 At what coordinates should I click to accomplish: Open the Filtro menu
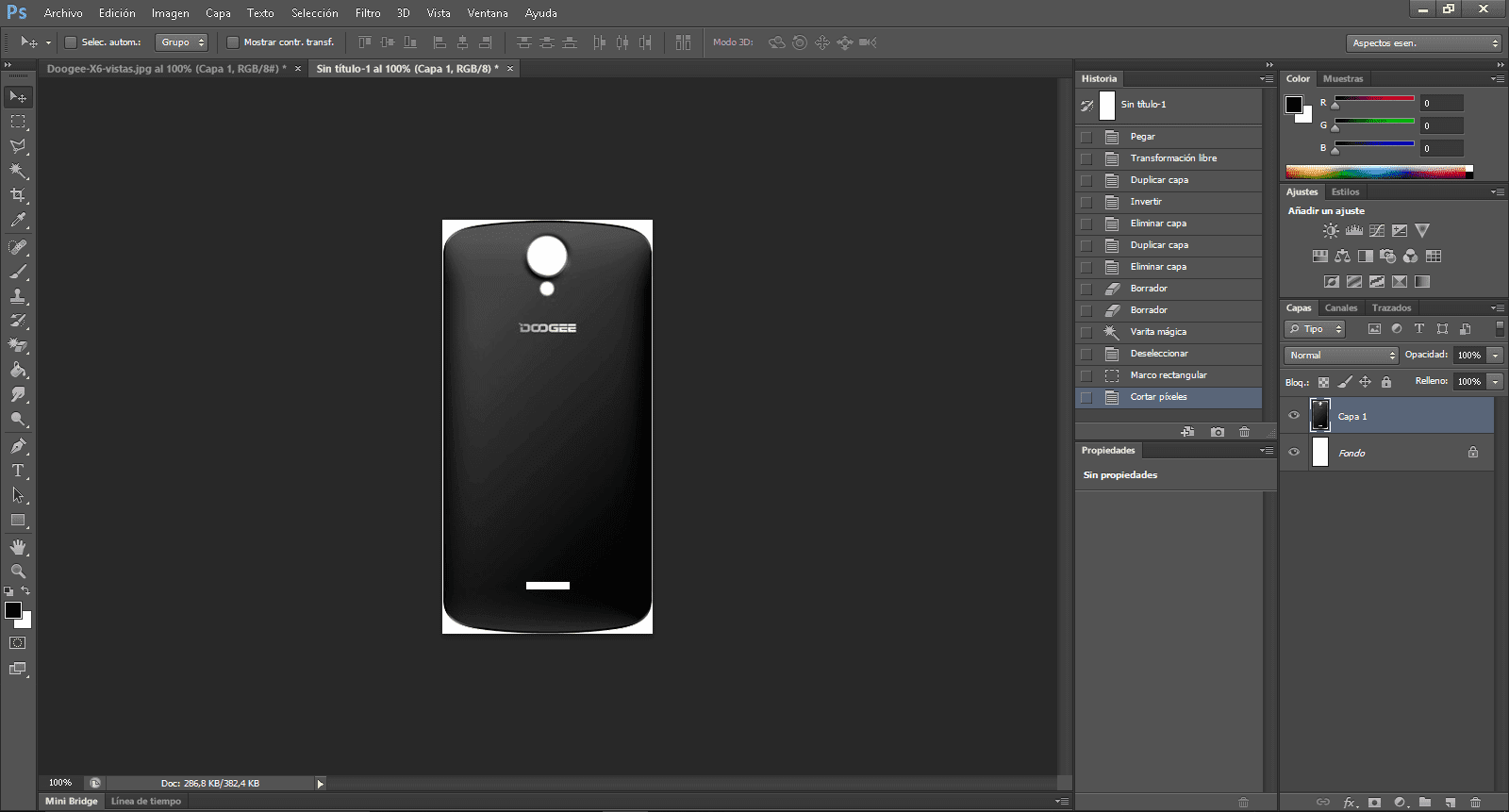(x=368, y=13)
